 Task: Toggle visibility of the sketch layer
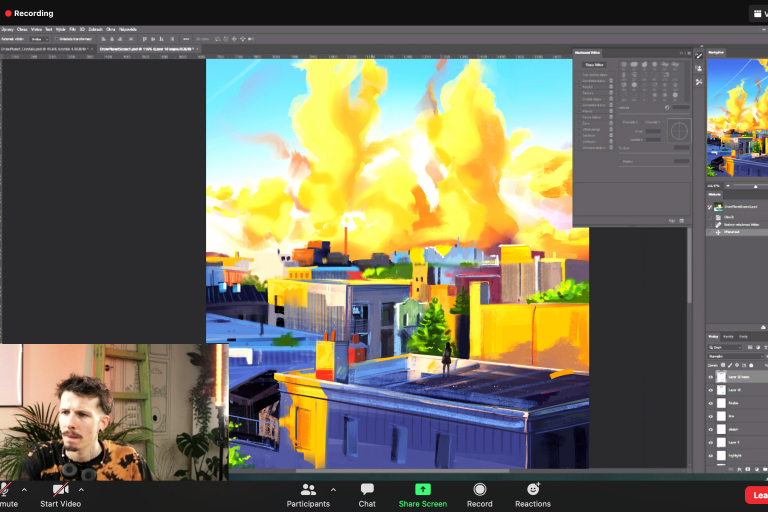pos(711,430)
